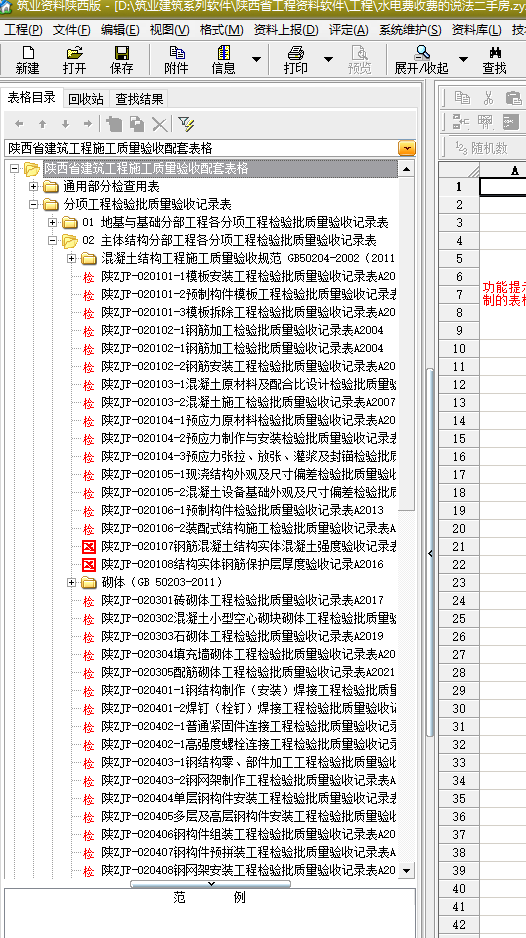The image size is (526, 938).
Task: Switch to the 查找结果 tab
Action: (x=139, y=99)
